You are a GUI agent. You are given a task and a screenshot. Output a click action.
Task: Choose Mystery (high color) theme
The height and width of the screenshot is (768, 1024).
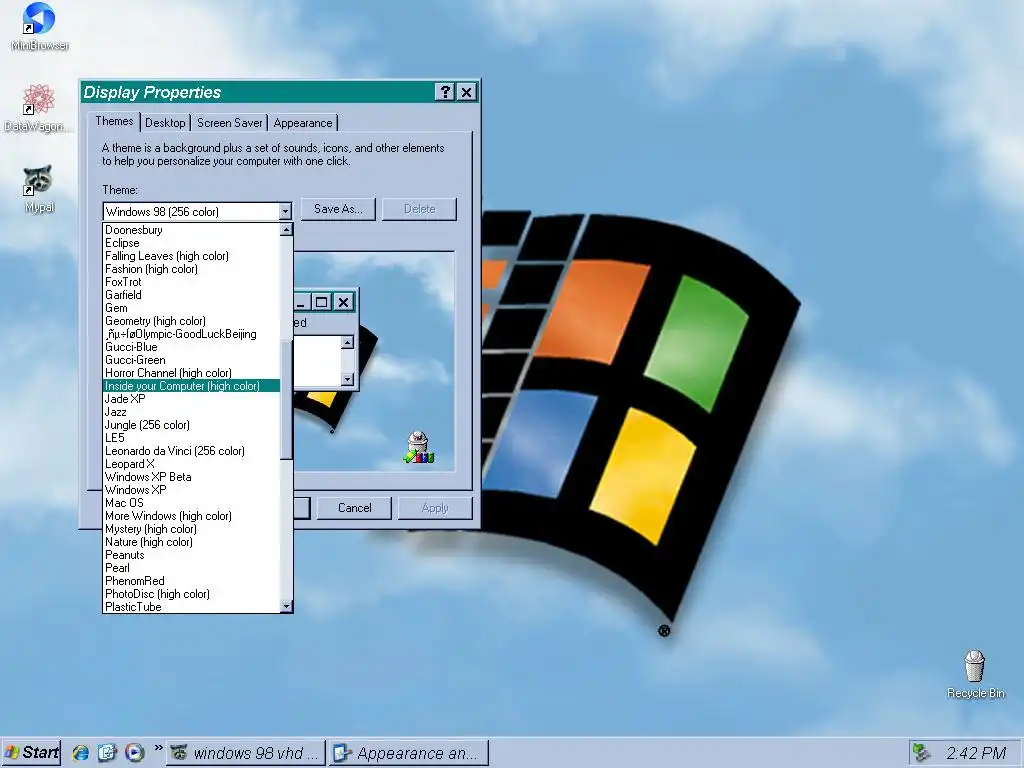[192, 529]
